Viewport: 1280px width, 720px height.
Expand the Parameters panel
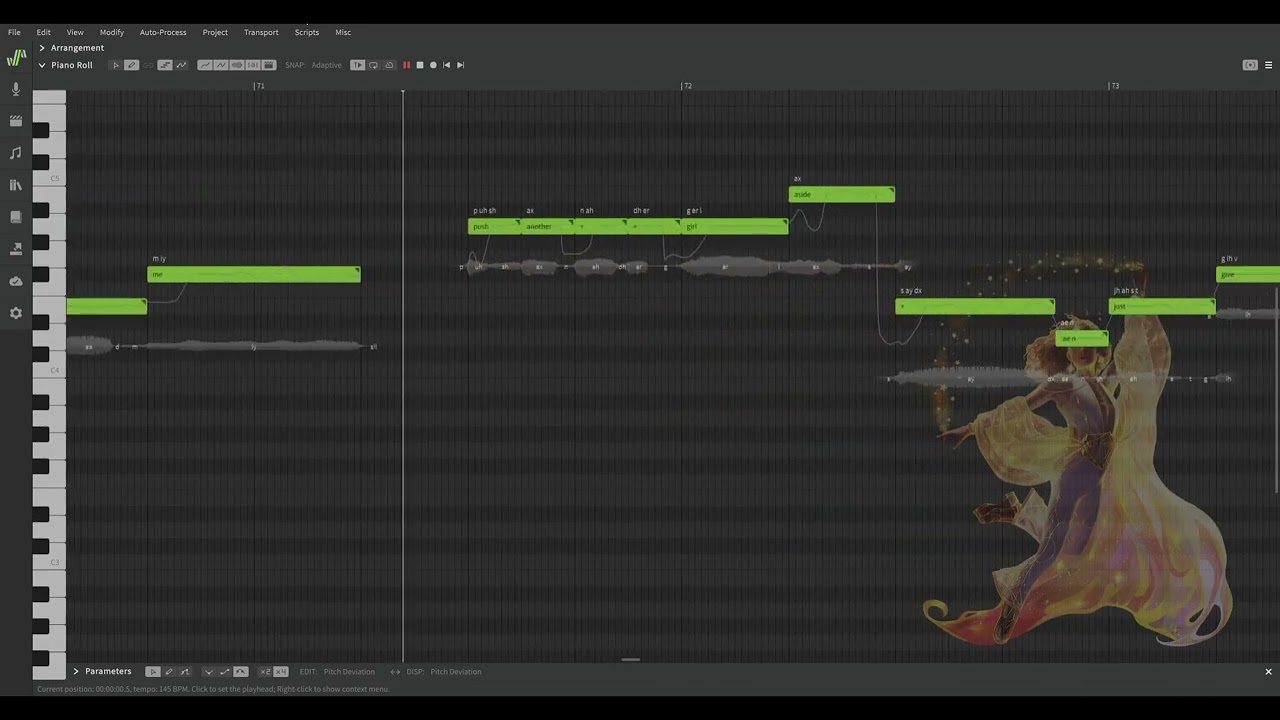click(x=75, y=672)
